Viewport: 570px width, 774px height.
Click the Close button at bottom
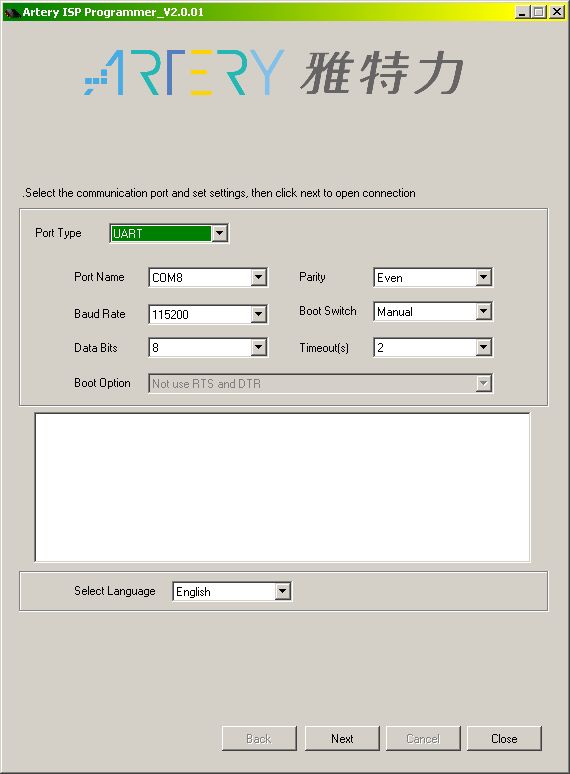click(x=504, y=738)
